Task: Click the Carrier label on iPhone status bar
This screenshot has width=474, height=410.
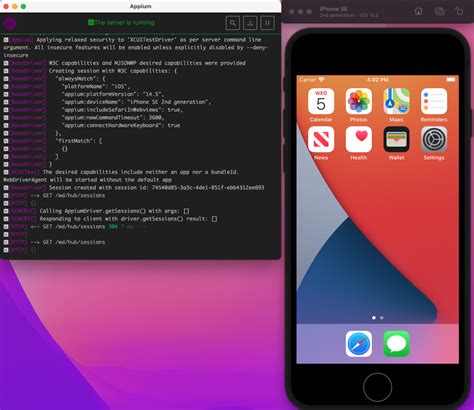Action: point(307,80)
